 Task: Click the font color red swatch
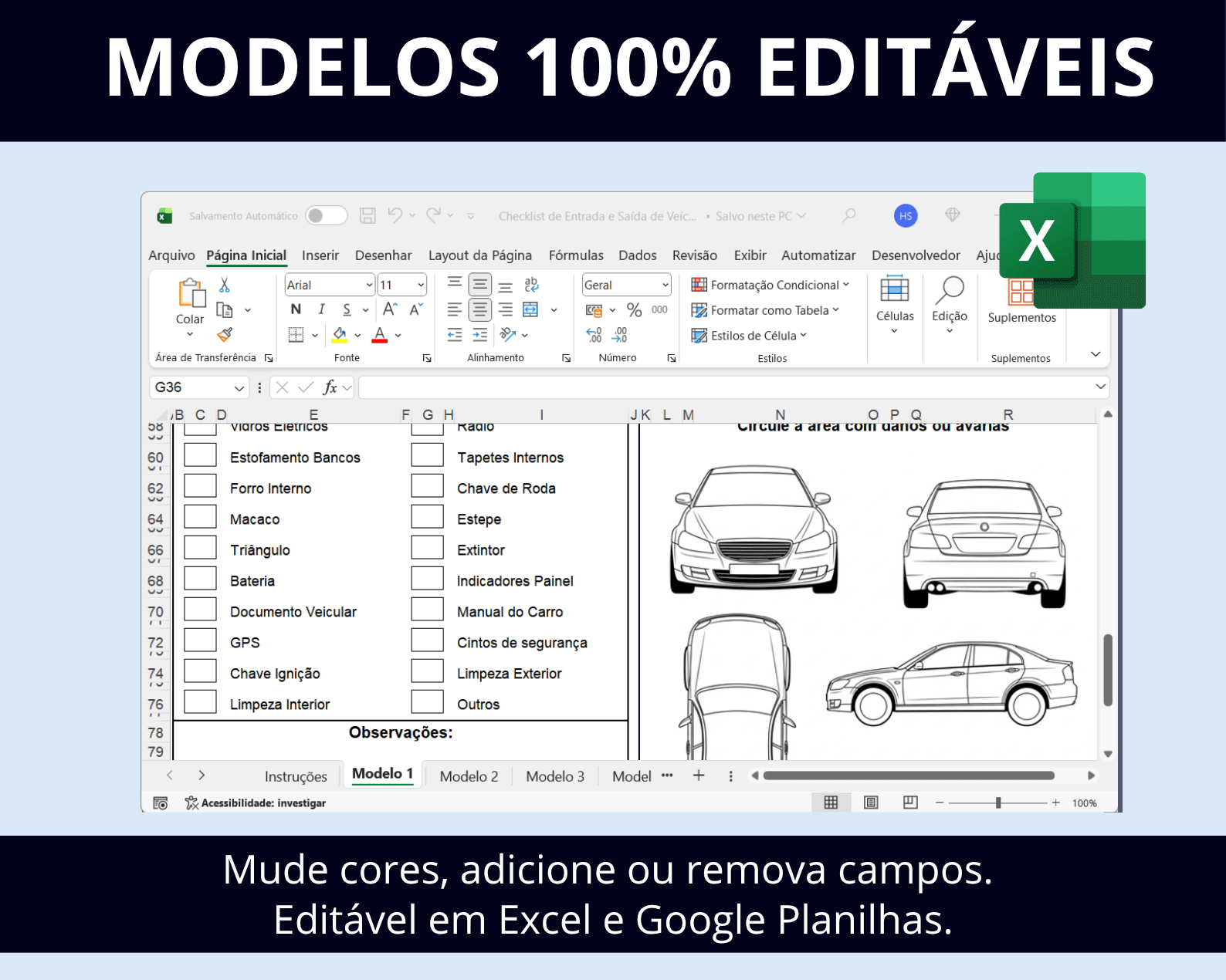pos(379,335)
